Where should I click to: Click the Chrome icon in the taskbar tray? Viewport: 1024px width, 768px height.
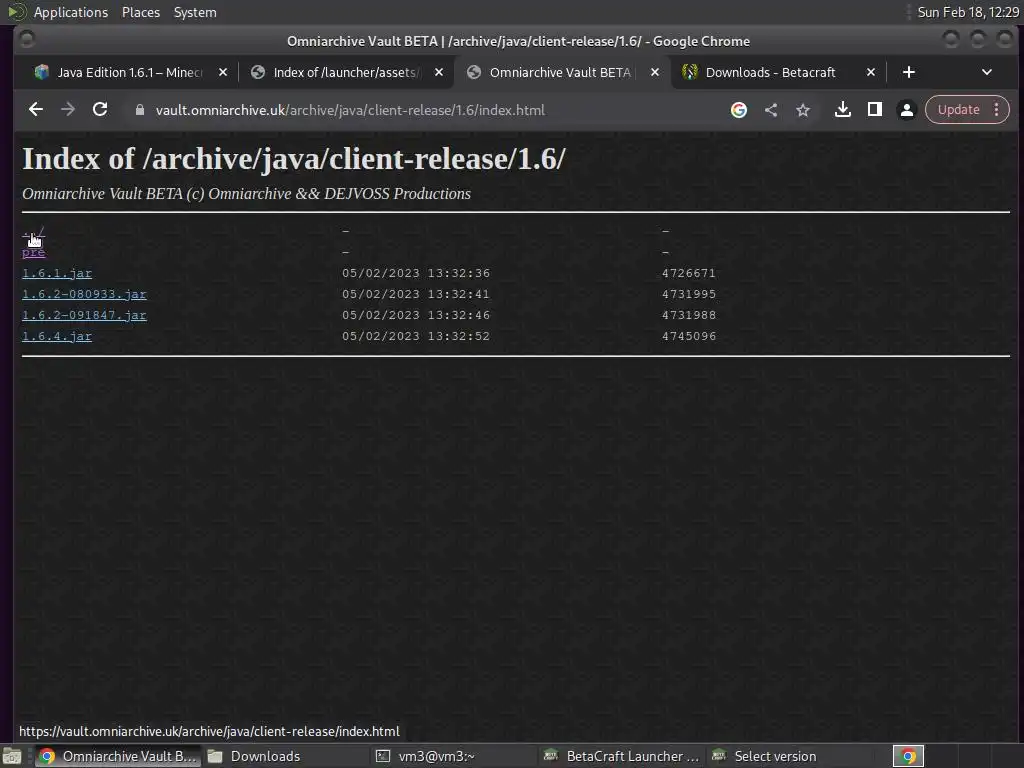908,756
